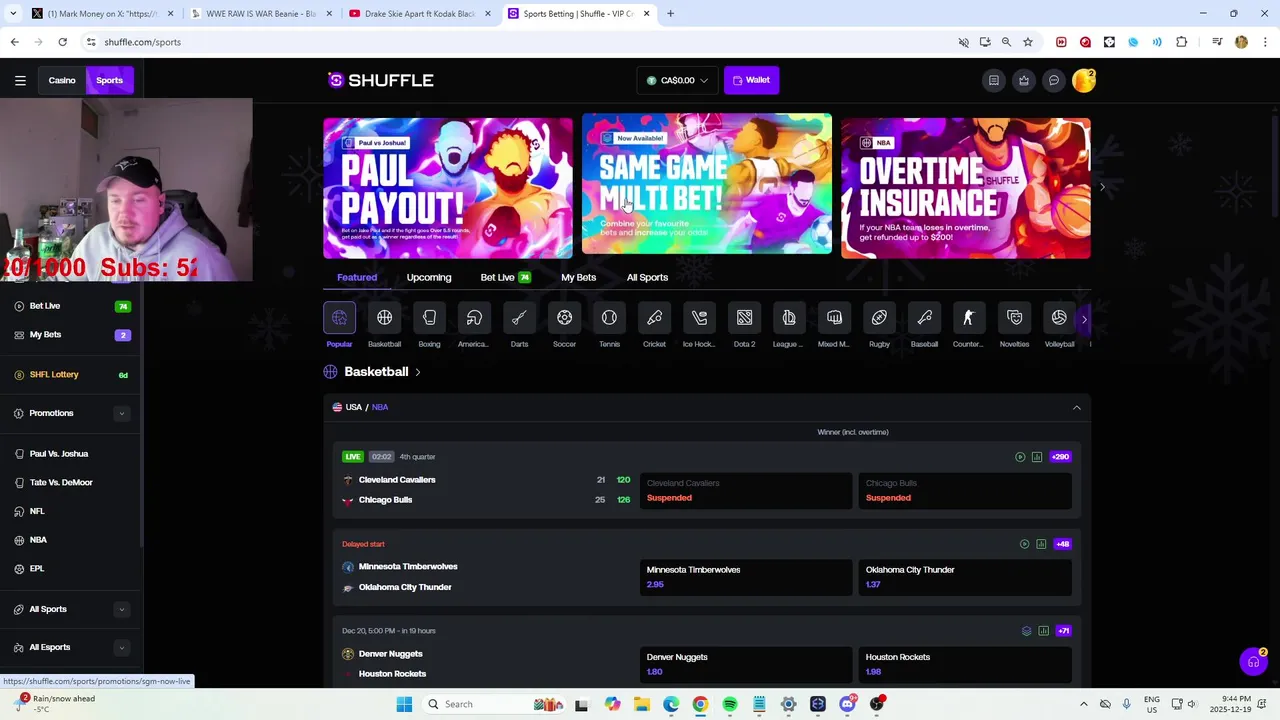
Task: Open the My Bets tab
Action: click(x=578, y=277)
